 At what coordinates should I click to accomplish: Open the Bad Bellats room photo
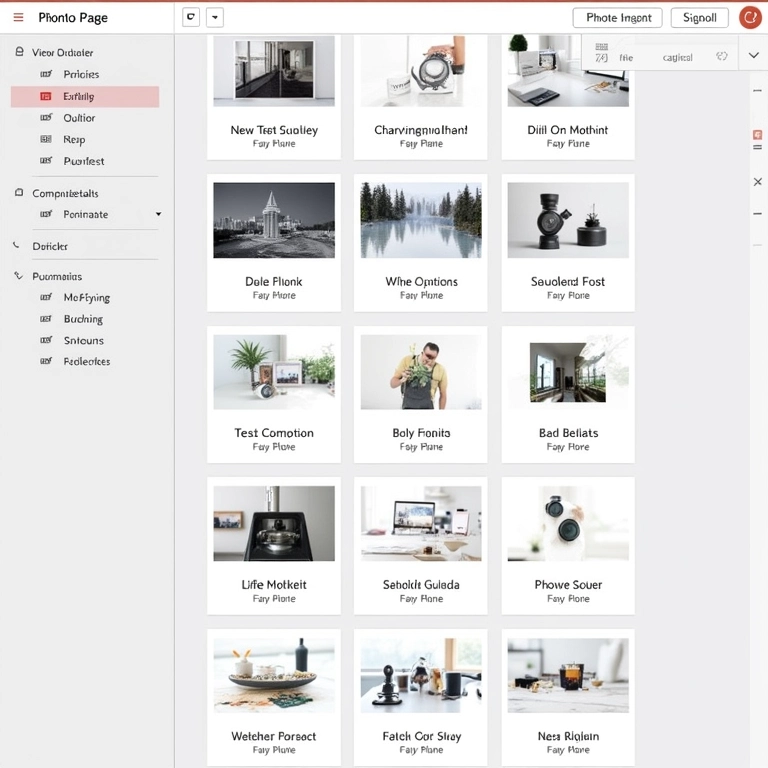[568, 372]
